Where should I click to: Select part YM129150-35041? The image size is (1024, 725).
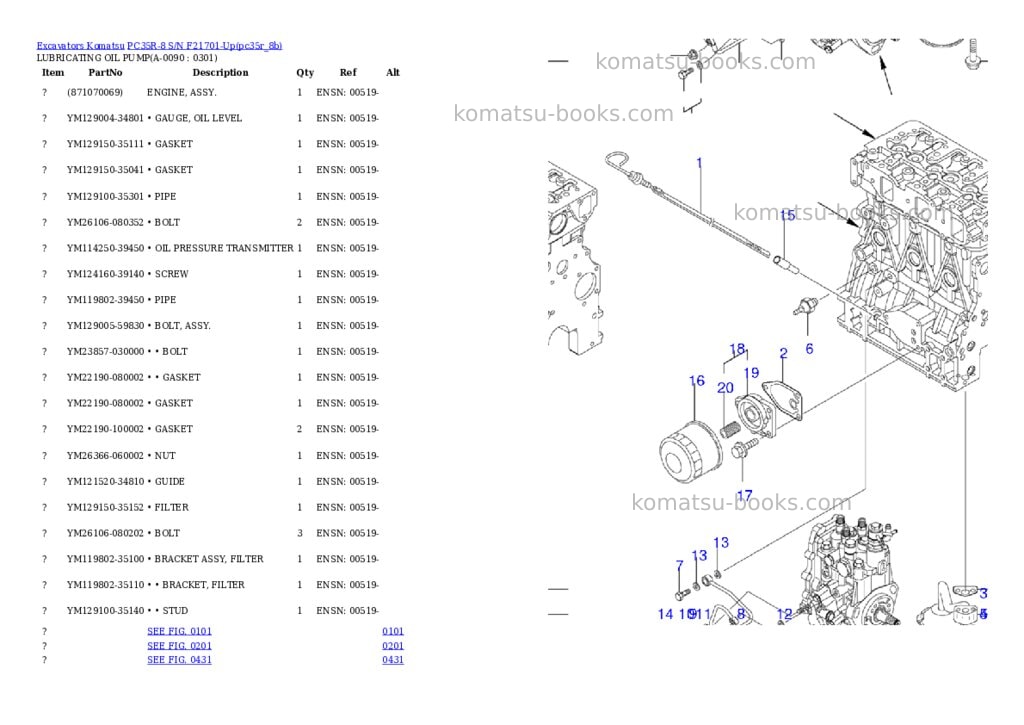(x=105, y=170)
